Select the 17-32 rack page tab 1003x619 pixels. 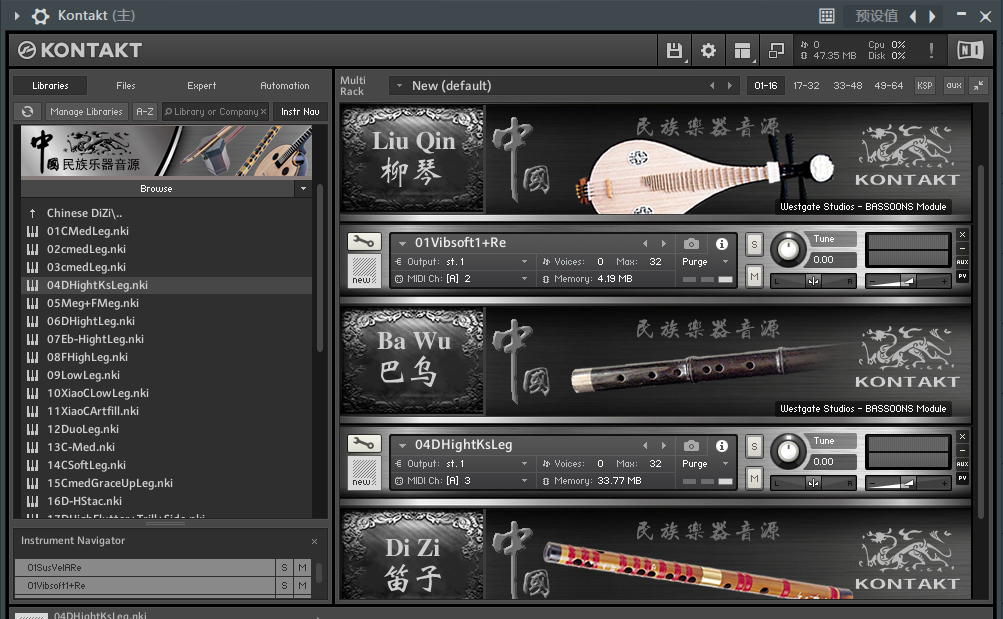click(x=806, y=86)
